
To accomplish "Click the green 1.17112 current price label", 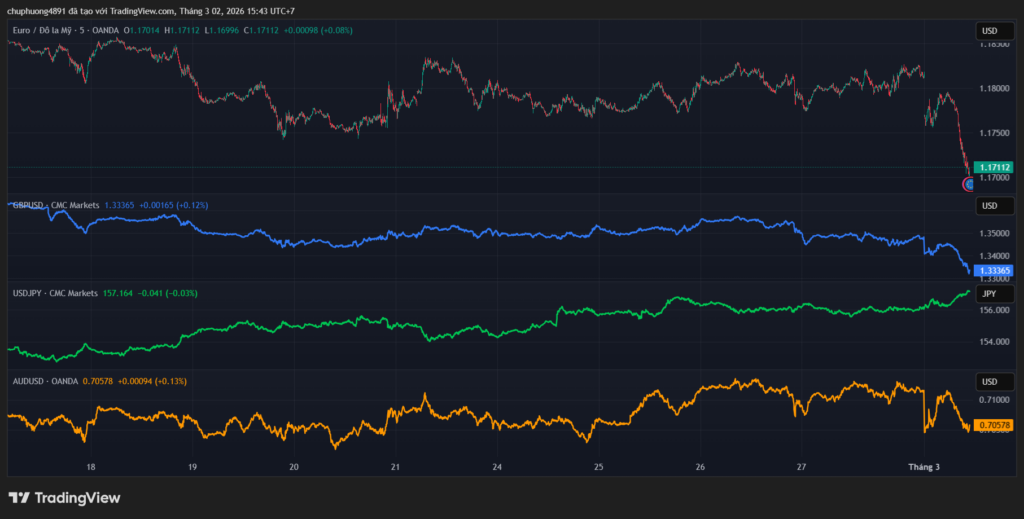I will [995, 167].
